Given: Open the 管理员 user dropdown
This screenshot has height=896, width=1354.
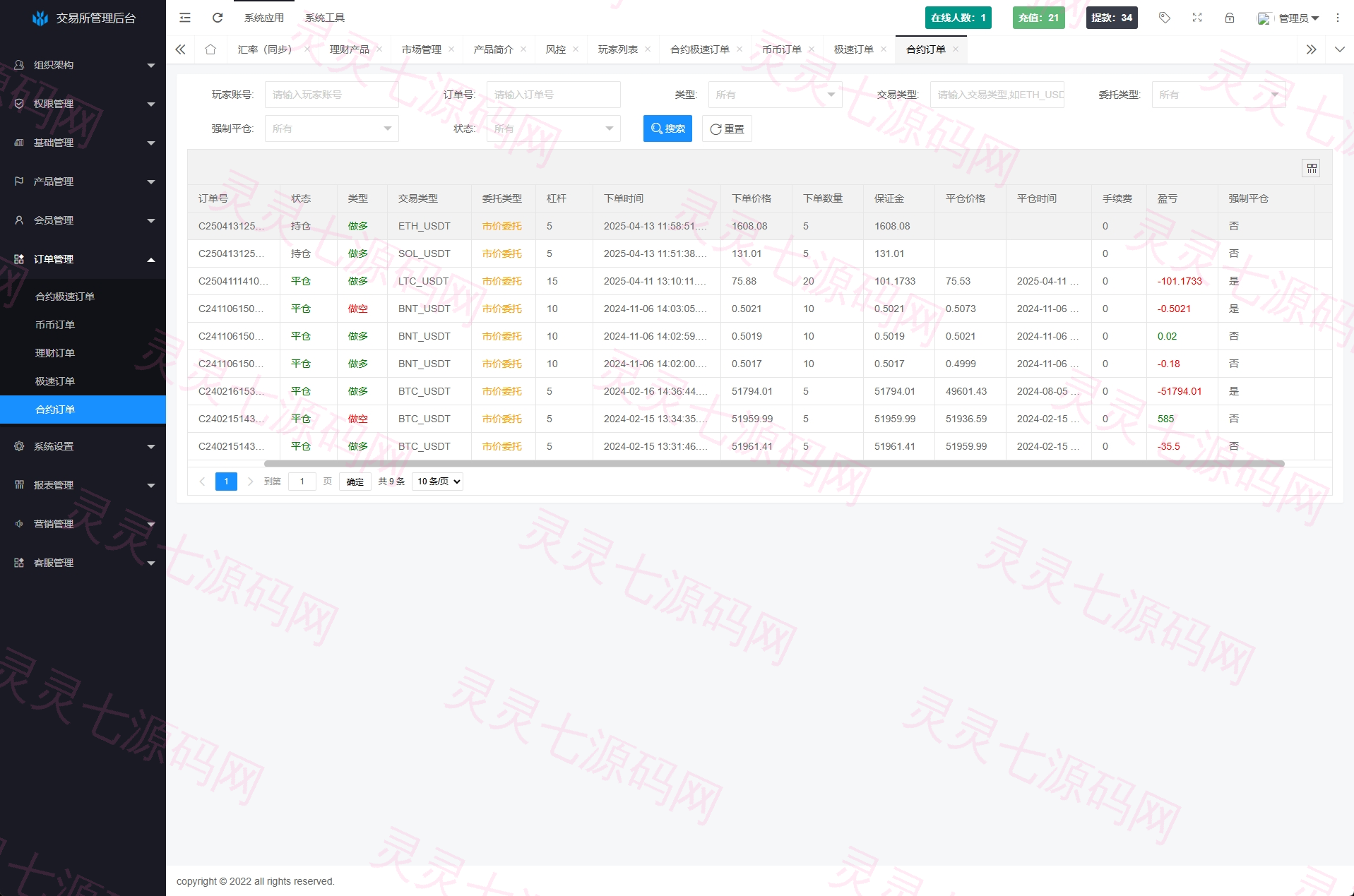Looking at the screenshot, I should tap(1289, 18).
